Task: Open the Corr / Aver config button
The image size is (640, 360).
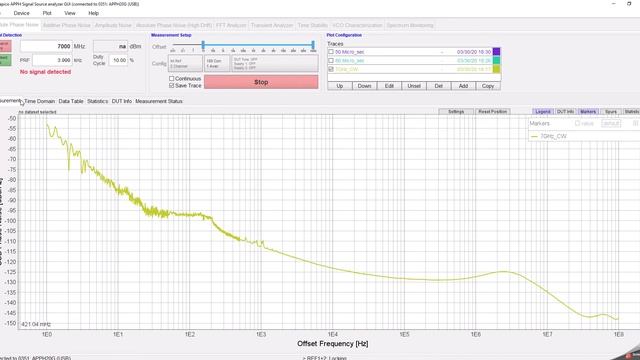Action: click(217, 63)
